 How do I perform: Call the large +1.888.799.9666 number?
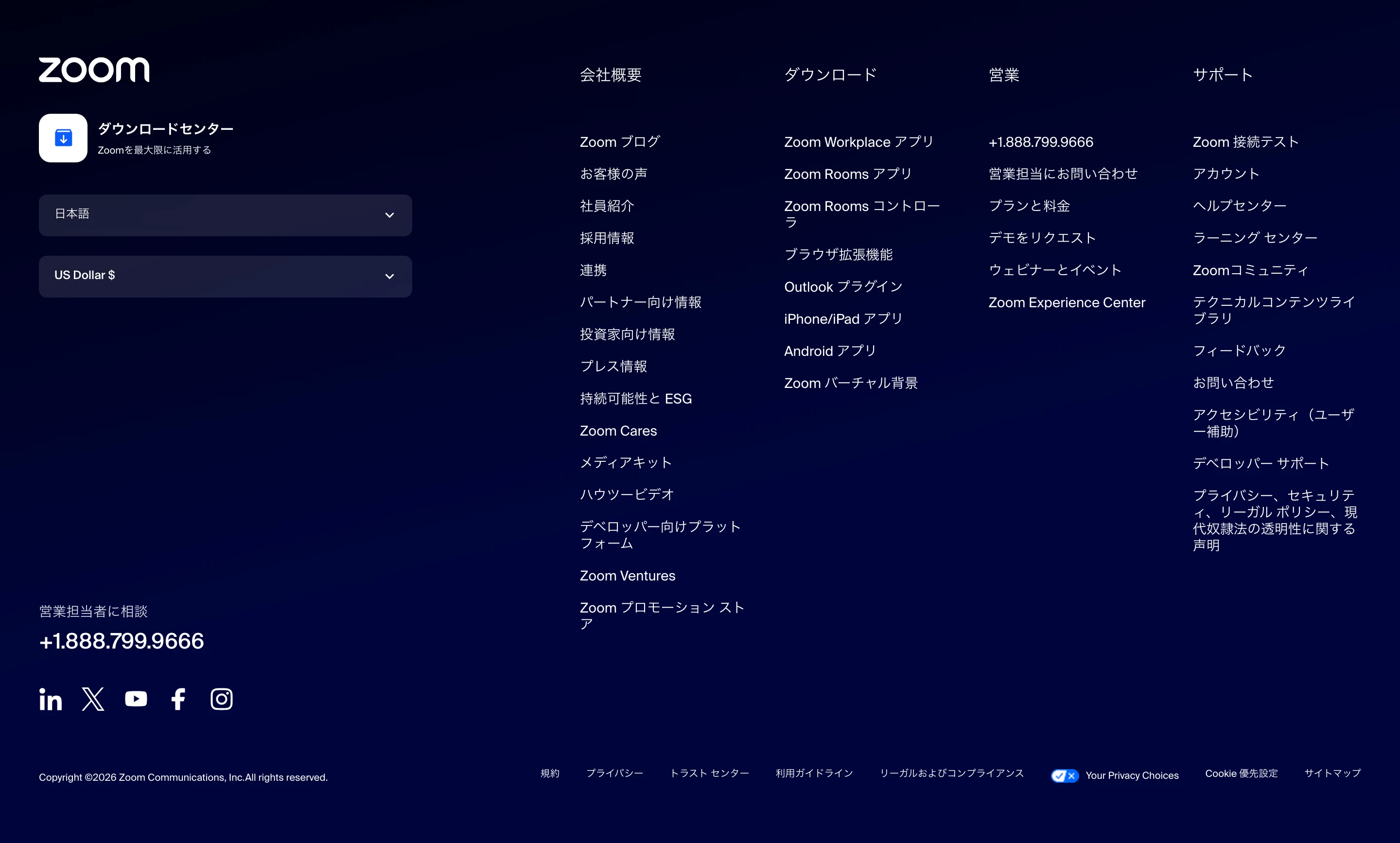122,641
